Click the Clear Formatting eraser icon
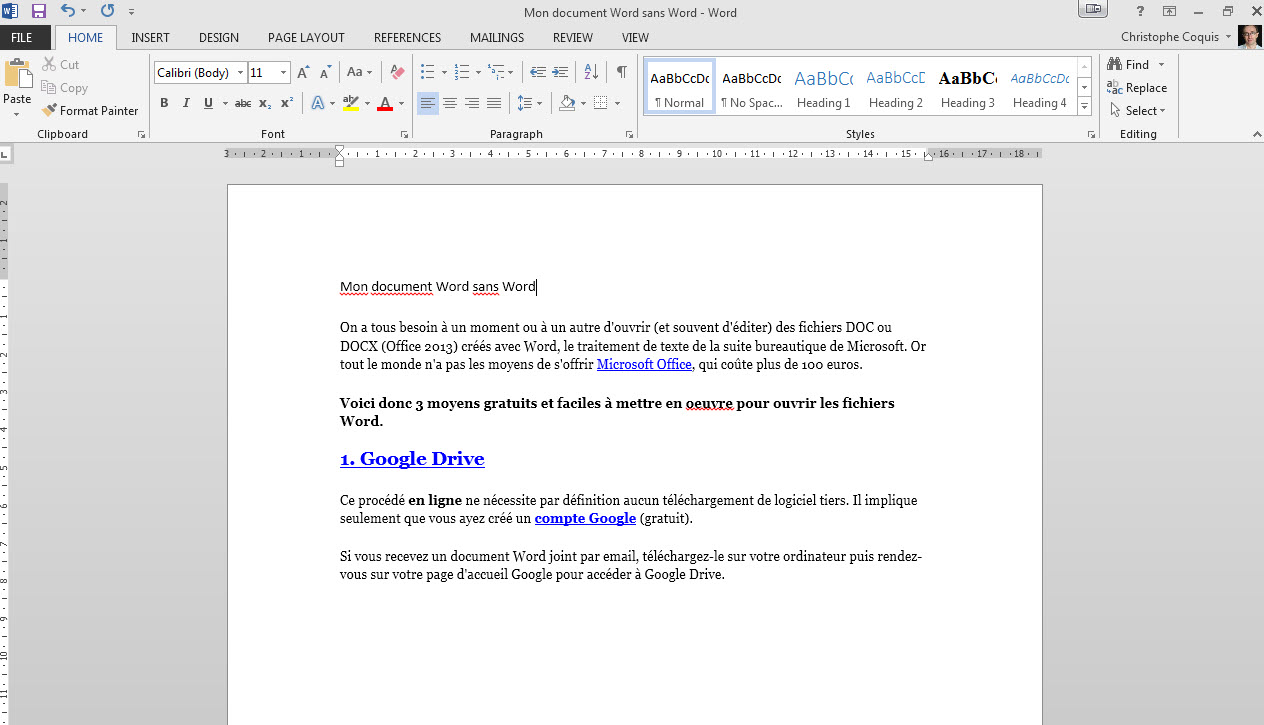The height and width of the screenshot is (725, 1264). (397, 73)
